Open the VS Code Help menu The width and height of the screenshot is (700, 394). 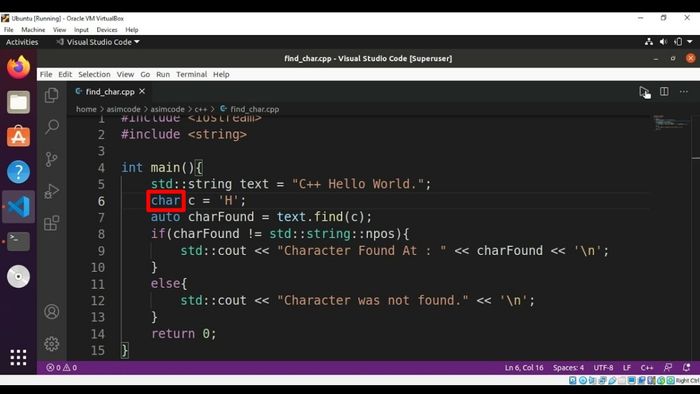point(221,75)
